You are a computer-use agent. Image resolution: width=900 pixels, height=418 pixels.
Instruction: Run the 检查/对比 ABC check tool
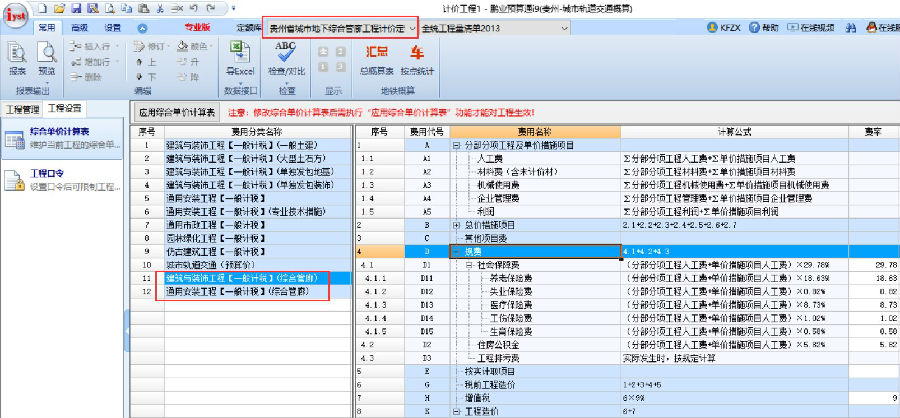(286, 58)
